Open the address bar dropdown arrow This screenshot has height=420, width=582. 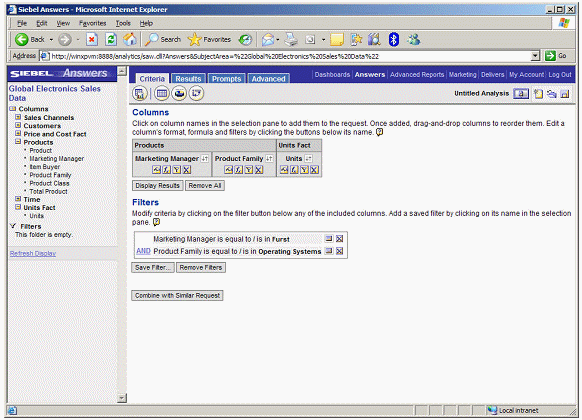535,56
